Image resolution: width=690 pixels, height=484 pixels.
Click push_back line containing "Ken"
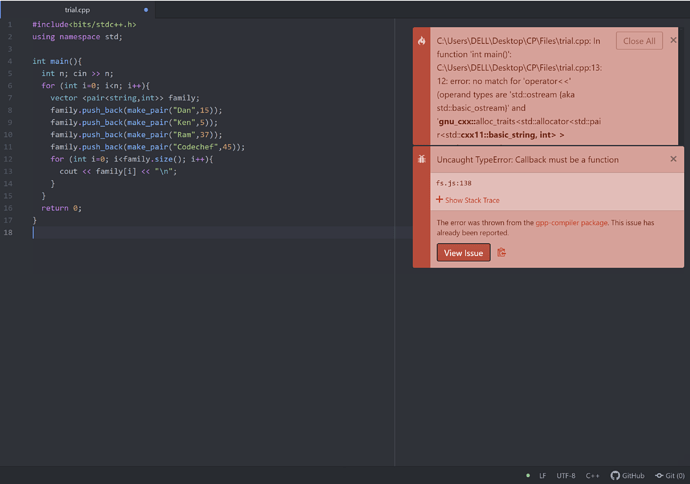point(134,122)
